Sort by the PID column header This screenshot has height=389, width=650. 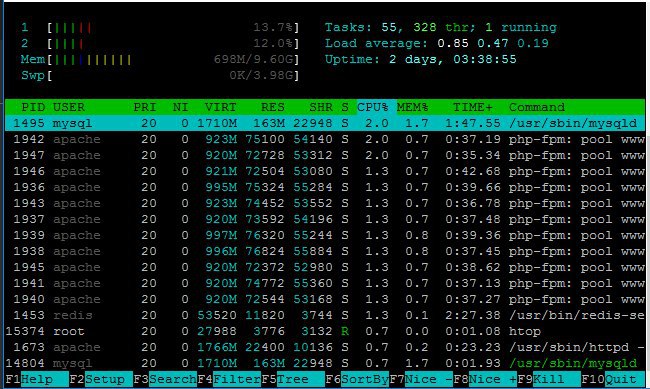[x=33, y=107]
